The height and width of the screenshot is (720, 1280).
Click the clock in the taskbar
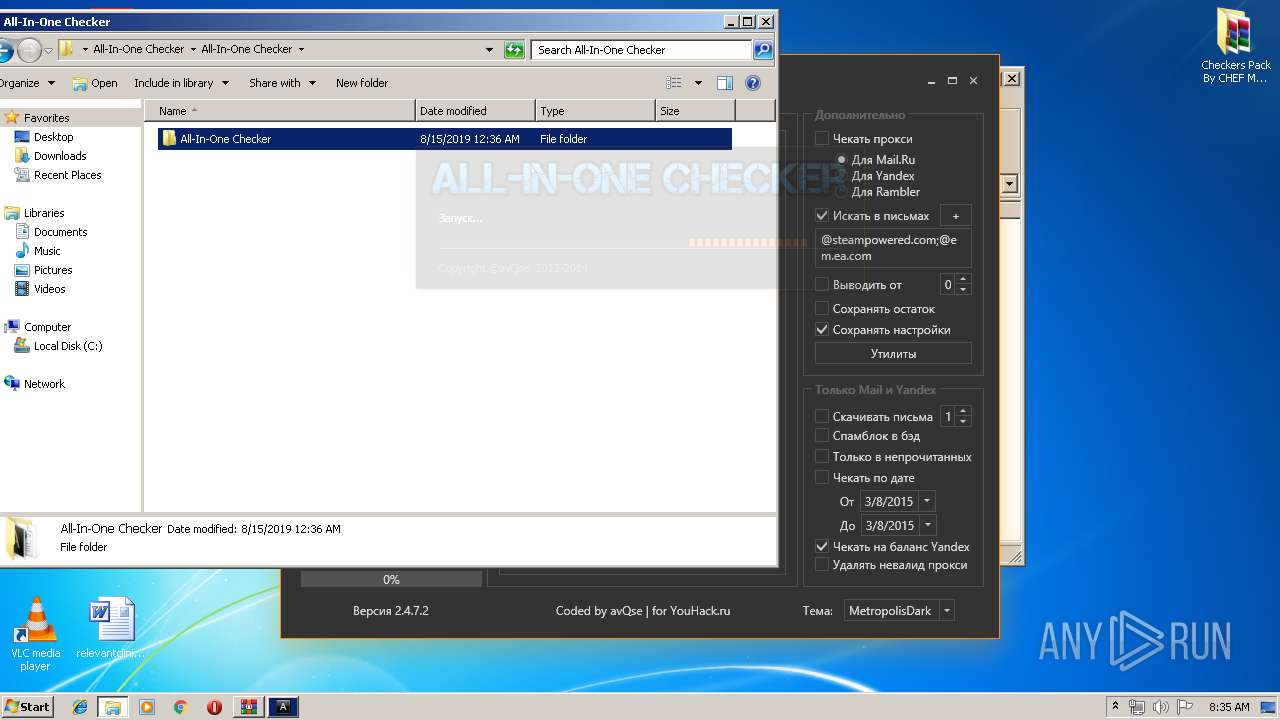(x=1228, y=707)
